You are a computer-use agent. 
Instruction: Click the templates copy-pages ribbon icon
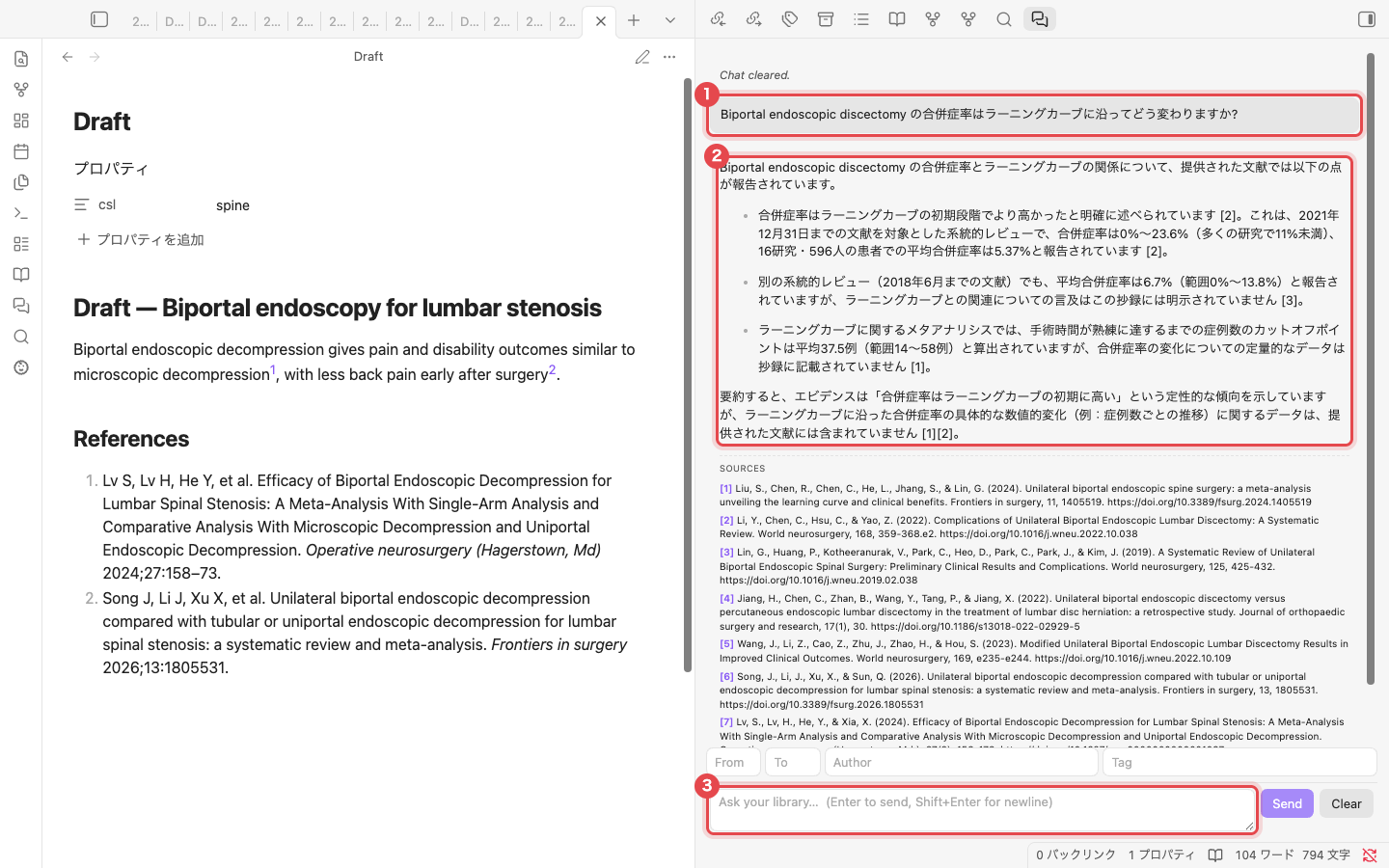(21, 182)
